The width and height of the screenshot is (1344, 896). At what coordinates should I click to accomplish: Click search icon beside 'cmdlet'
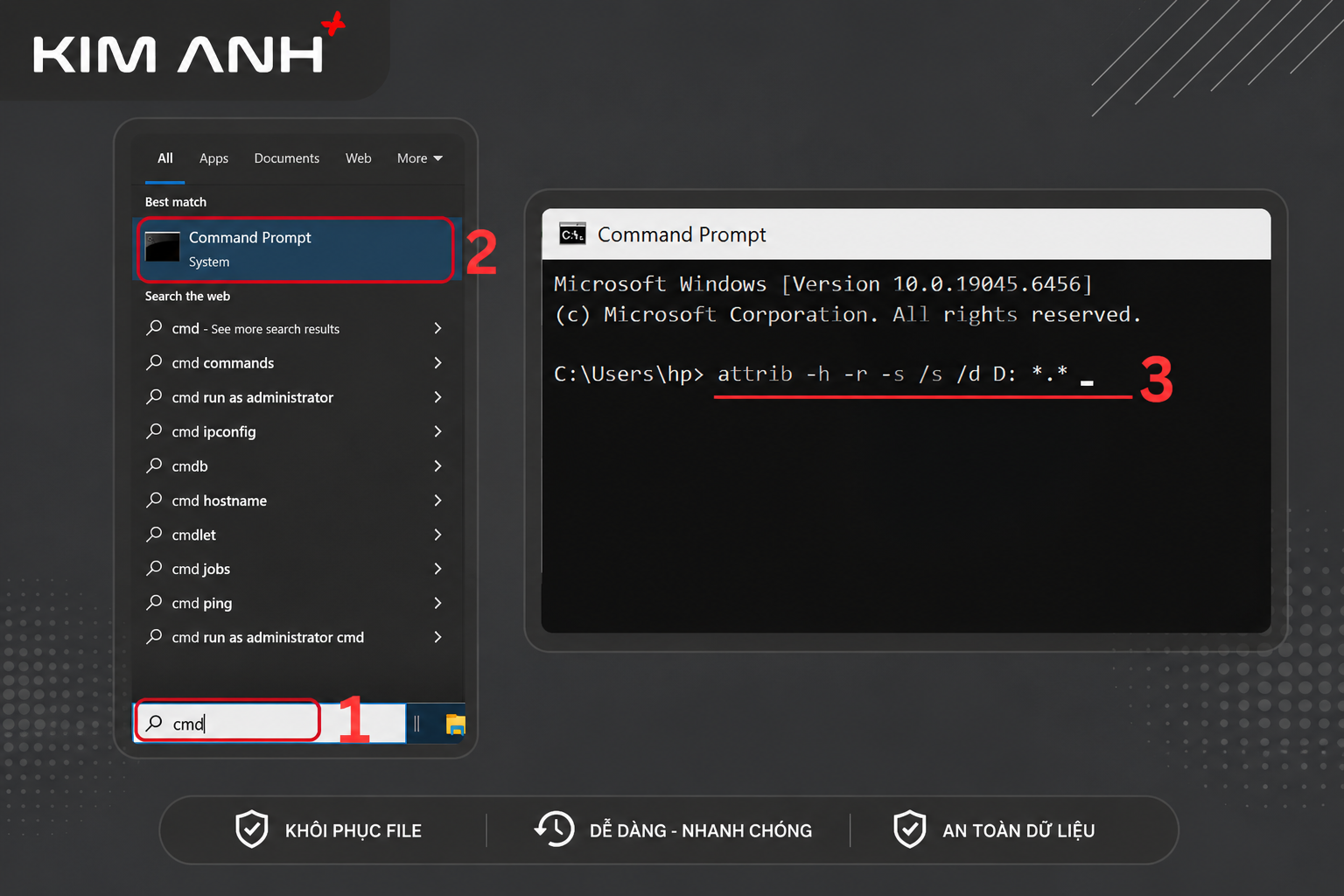(x=155, y=534)
